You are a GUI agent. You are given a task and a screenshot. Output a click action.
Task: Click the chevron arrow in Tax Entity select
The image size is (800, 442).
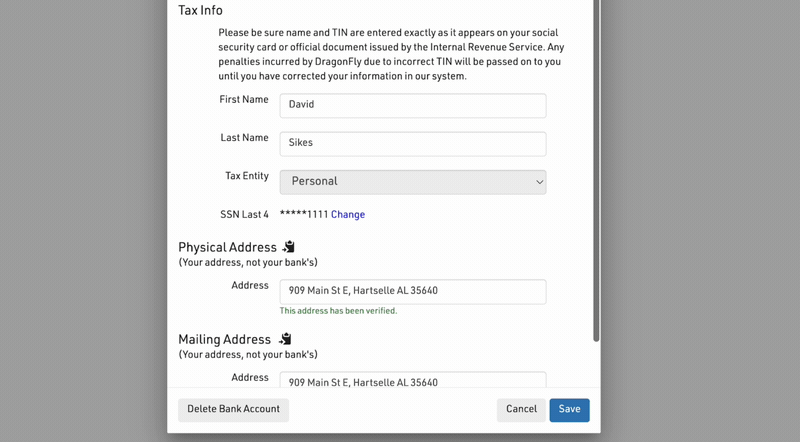click(539, 182)
